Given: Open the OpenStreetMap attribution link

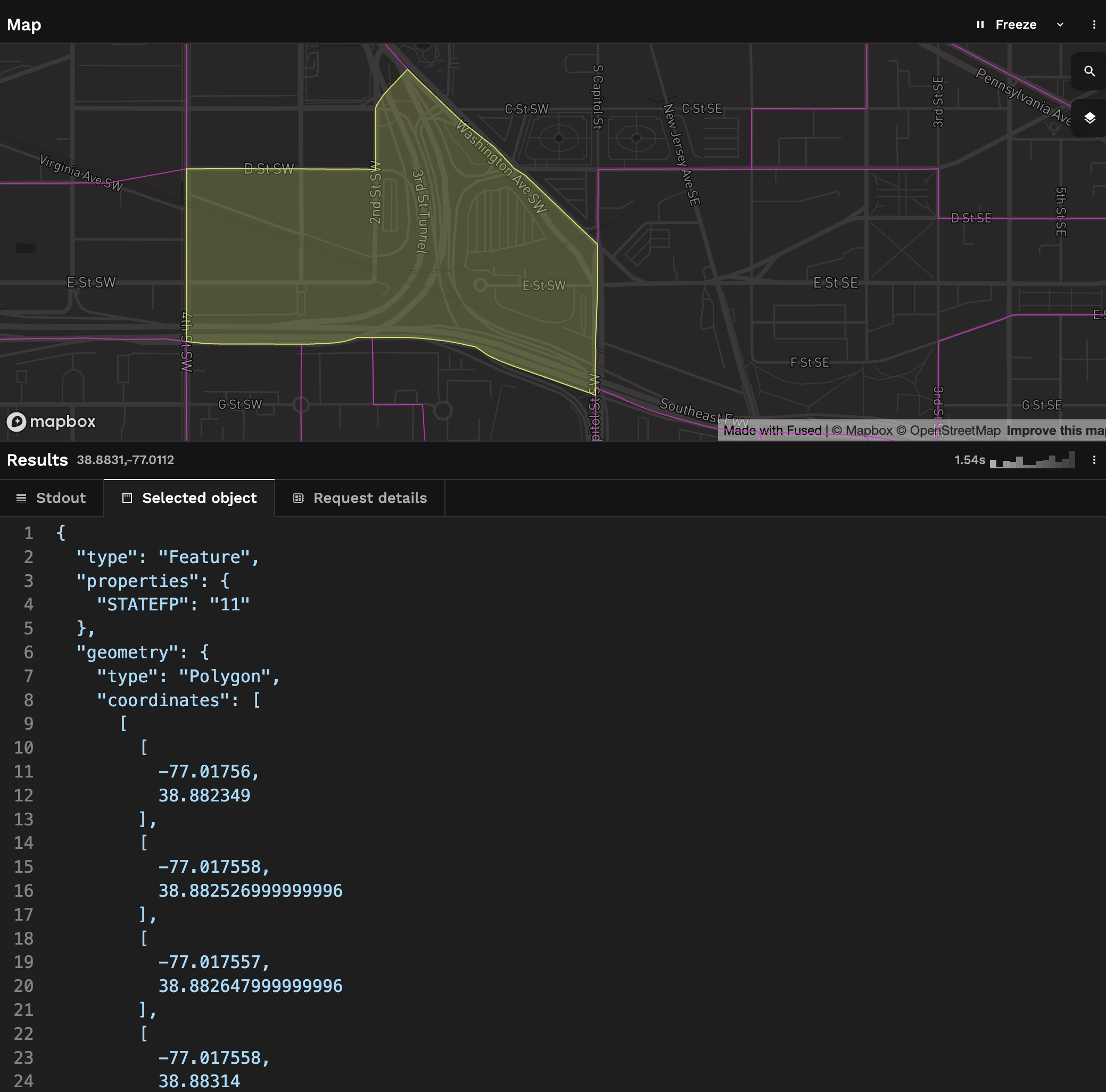Looking at the screenshot, I should 954,431.
